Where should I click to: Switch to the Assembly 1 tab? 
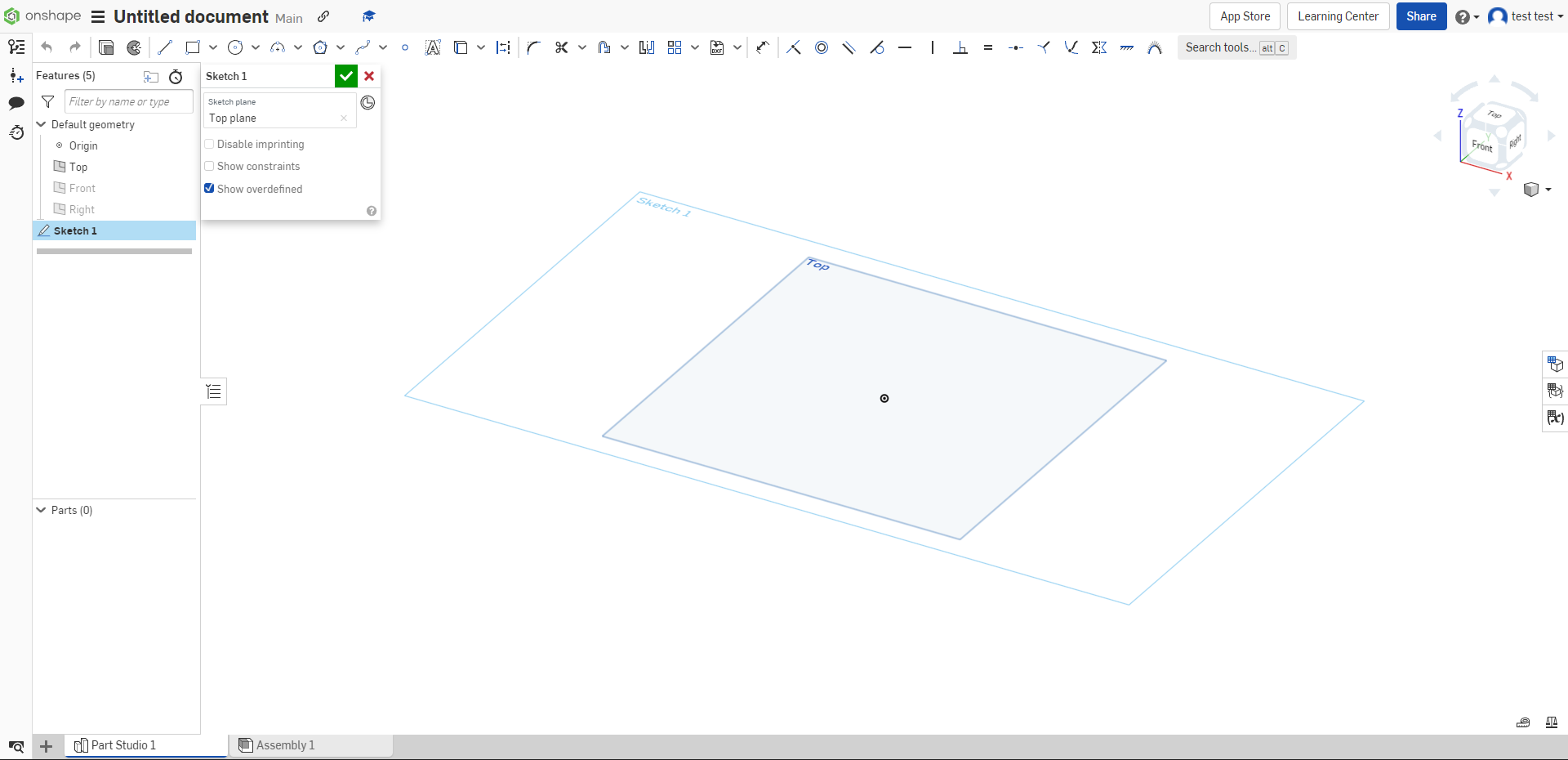[x=285, y=744]
